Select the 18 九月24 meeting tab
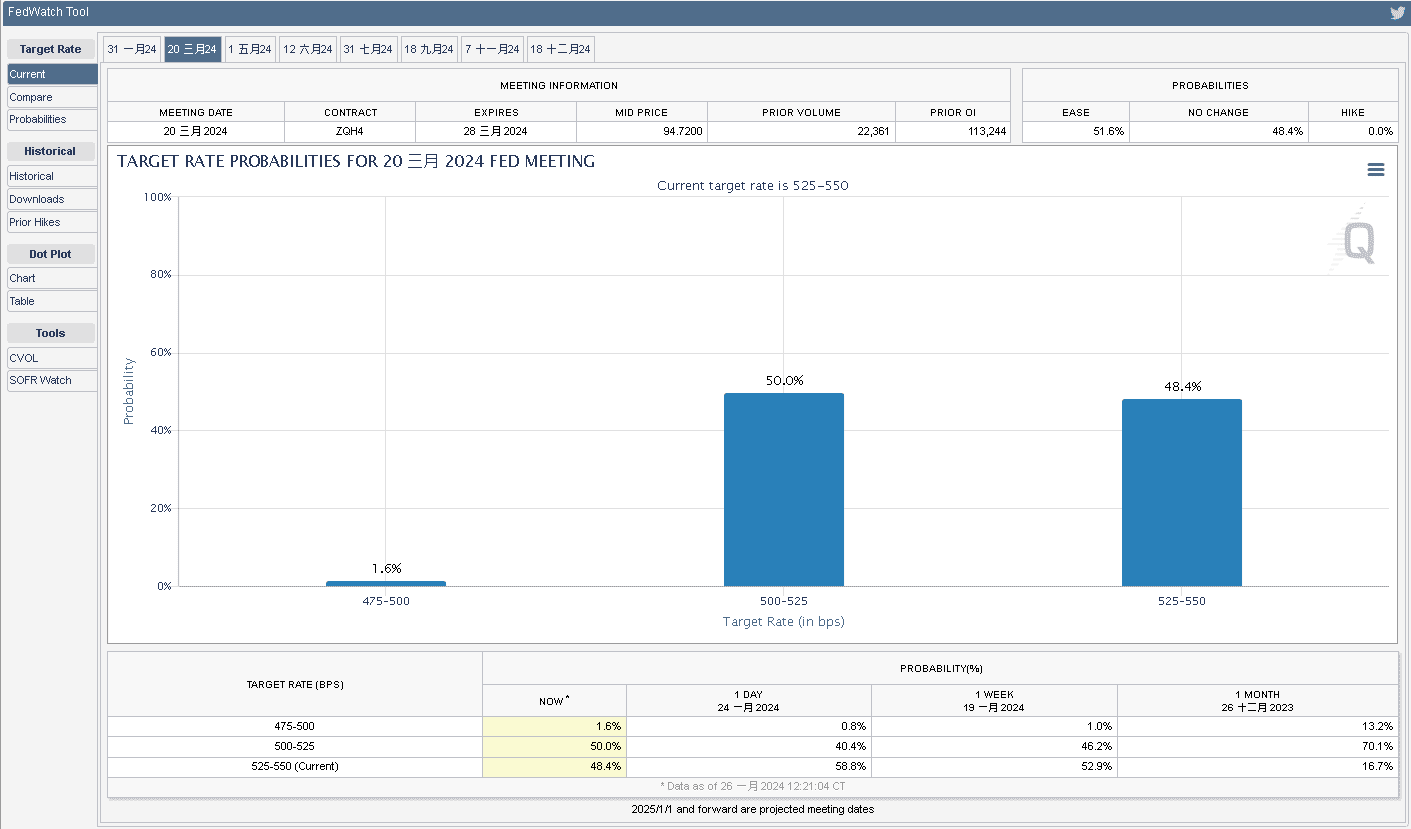 [429, 49]
